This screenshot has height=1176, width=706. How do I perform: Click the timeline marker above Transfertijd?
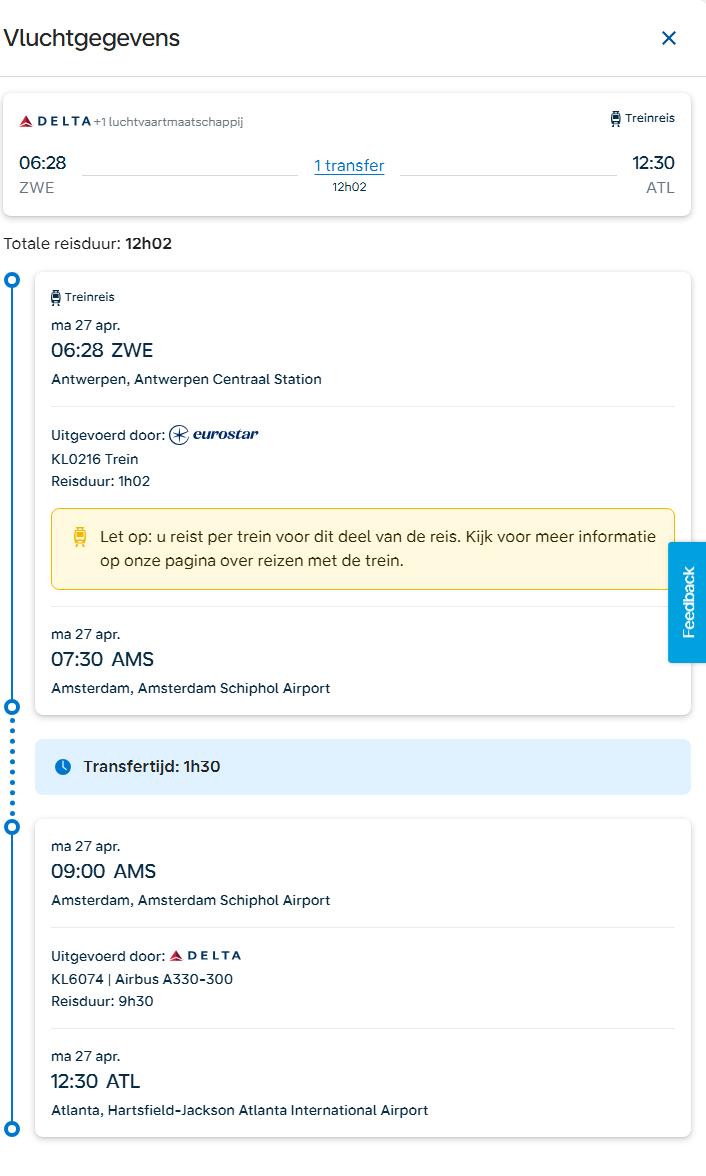(12, 707)
